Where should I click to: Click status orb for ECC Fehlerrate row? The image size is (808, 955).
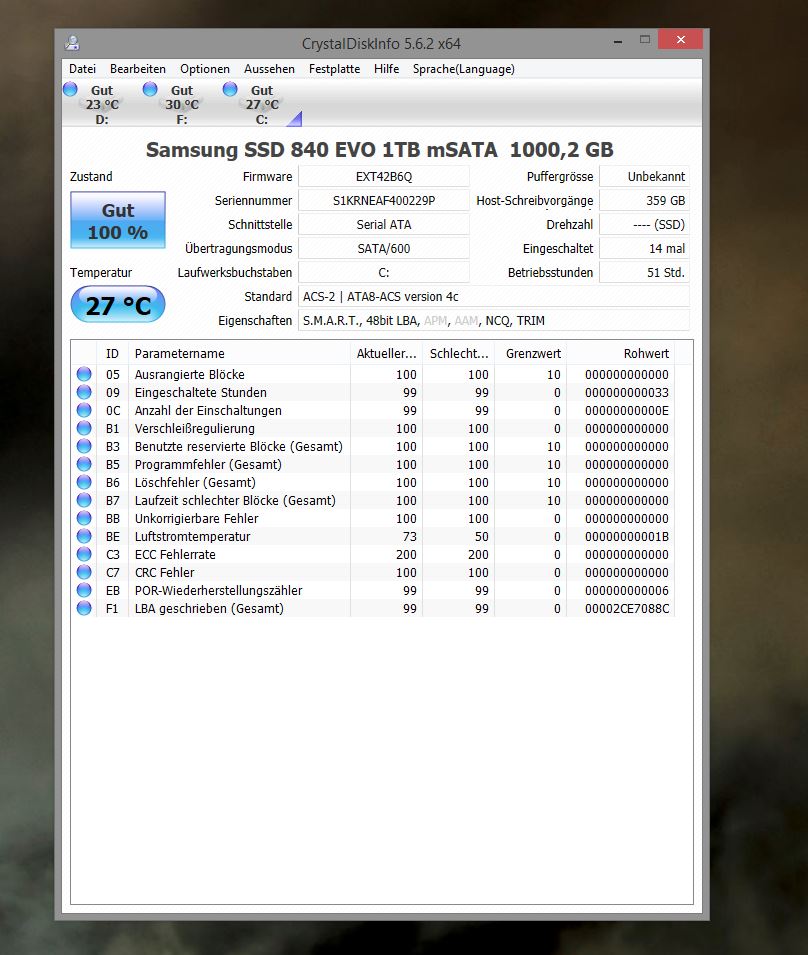point(84,554)
